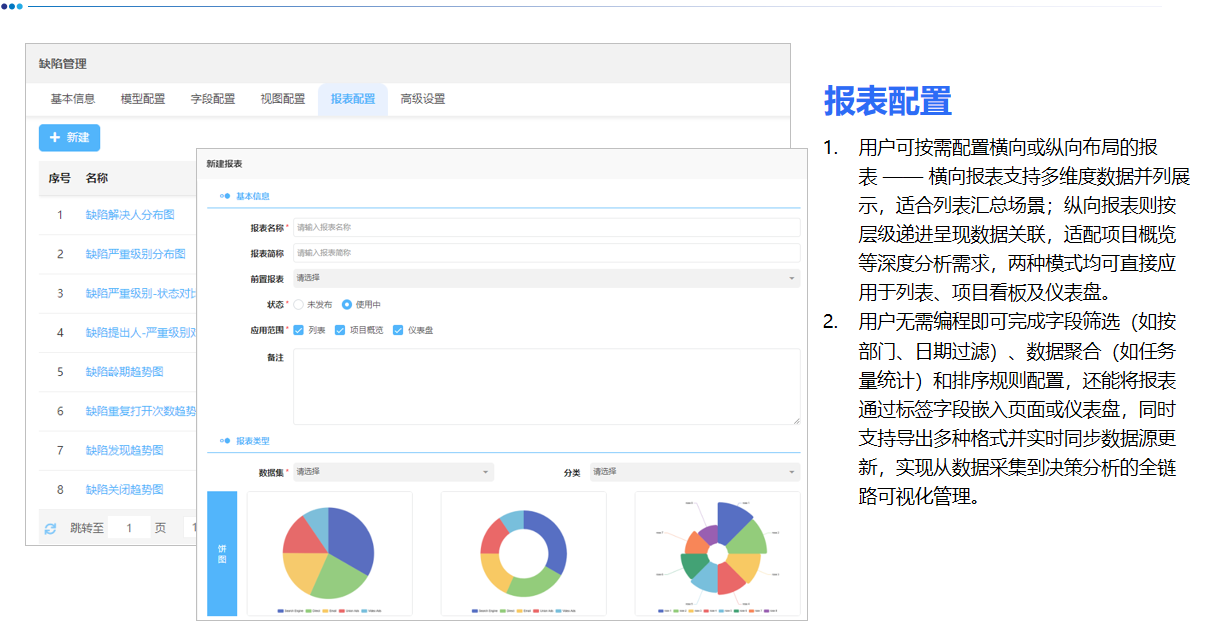Switch to the 高级设置 tab
This screenshot has height=635, width=1216.
pos(423,99)
